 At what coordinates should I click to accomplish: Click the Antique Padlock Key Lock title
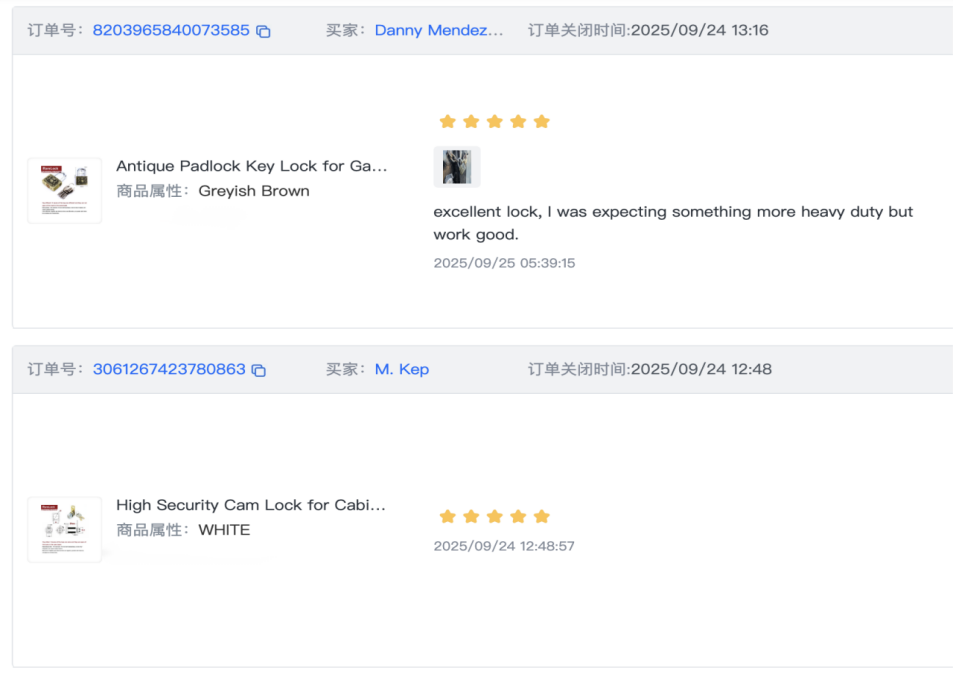[251, 166]
